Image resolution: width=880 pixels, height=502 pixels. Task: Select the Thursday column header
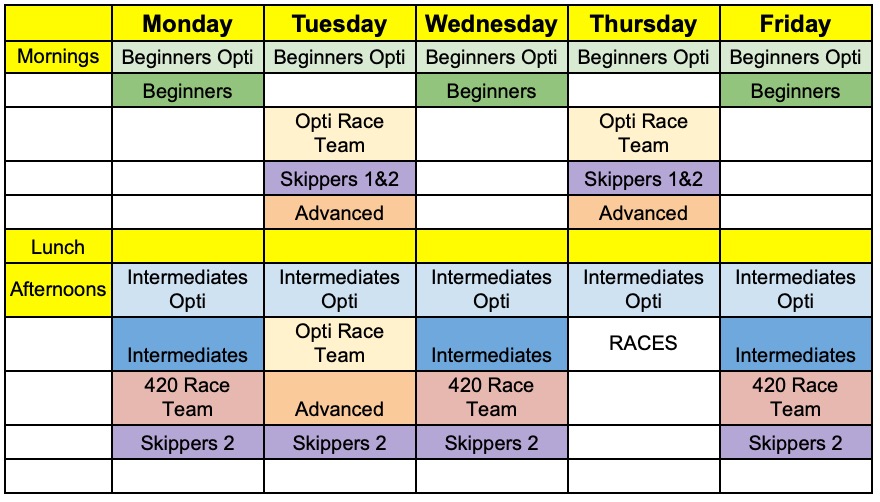(644, 24)
